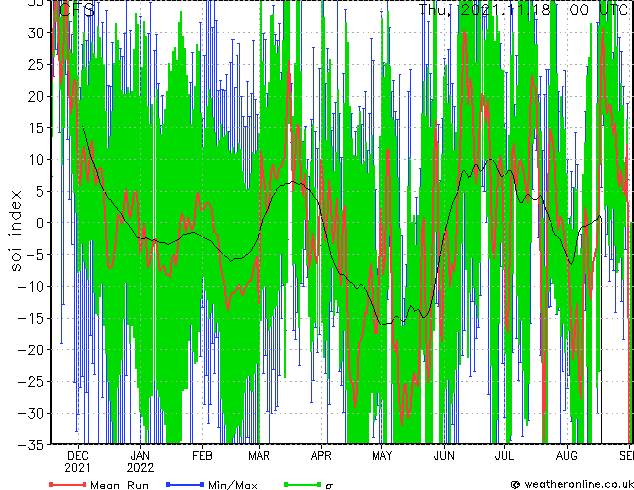This screenshot has height=490, width=634.
Task: Click the 'AUG' x-axis label
Action: pos(566,456)
